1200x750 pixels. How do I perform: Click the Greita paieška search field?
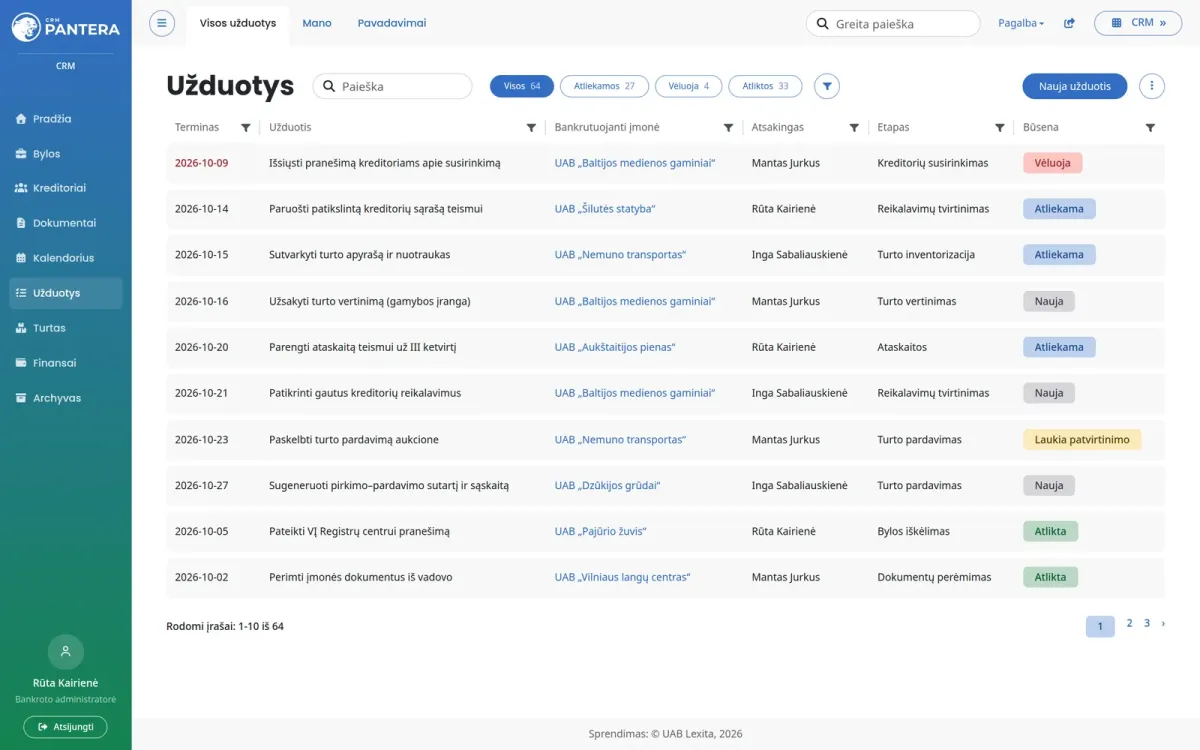893,24
